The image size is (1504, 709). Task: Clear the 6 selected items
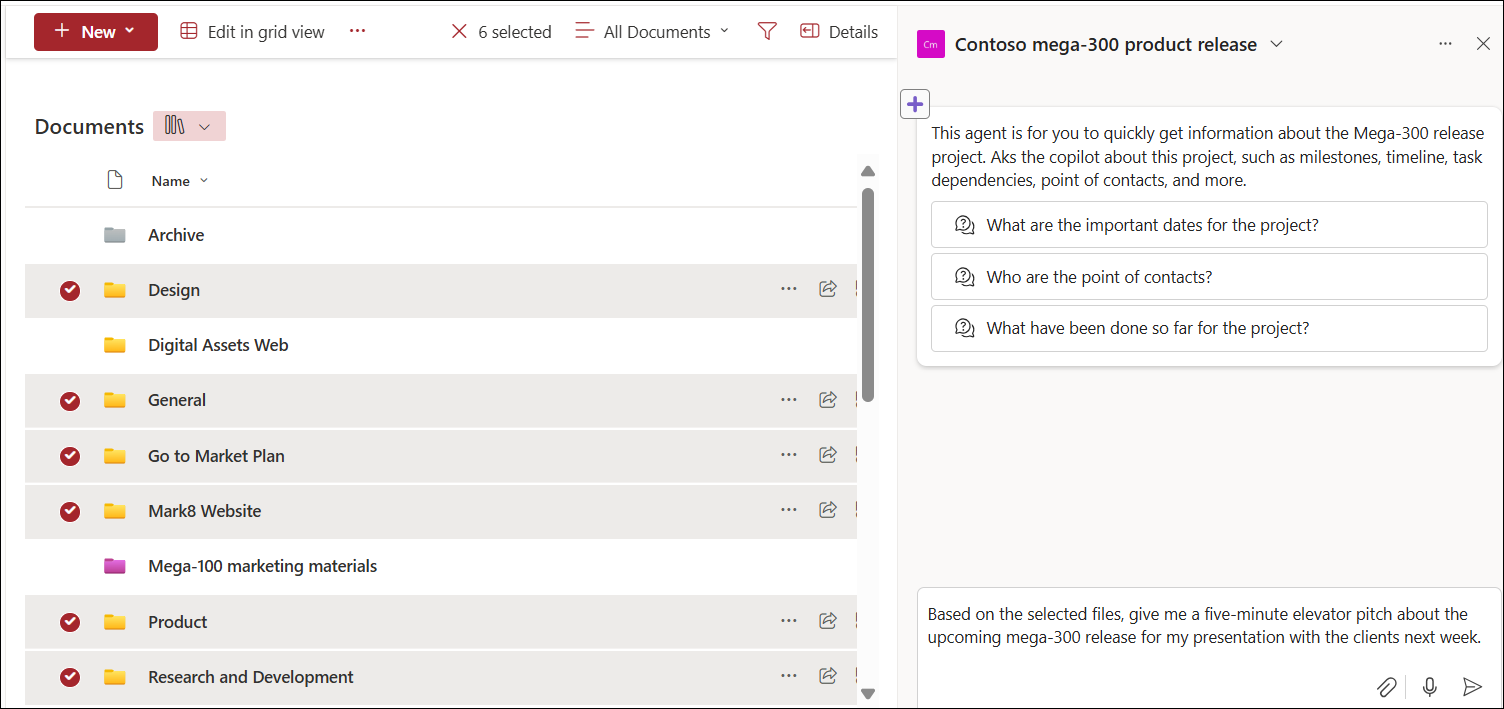pyautogui.click(x=459, y=31)
